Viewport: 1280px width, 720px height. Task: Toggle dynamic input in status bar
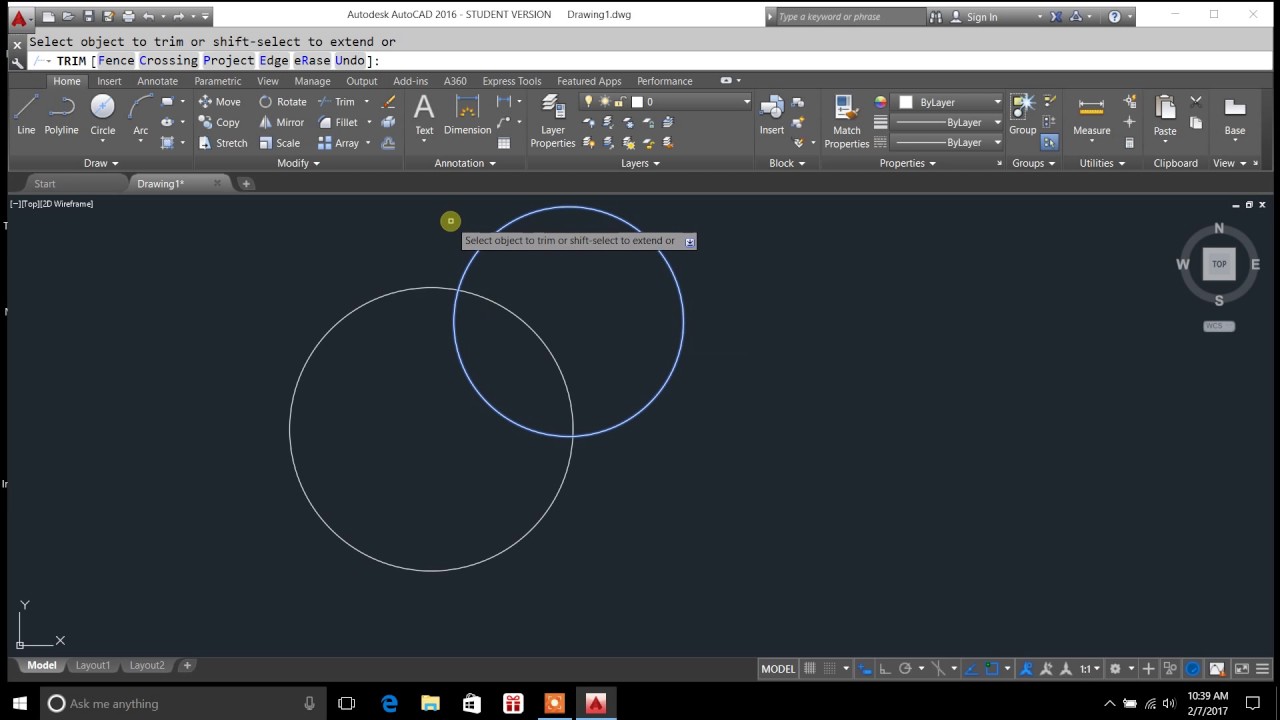tap(865, 669)
